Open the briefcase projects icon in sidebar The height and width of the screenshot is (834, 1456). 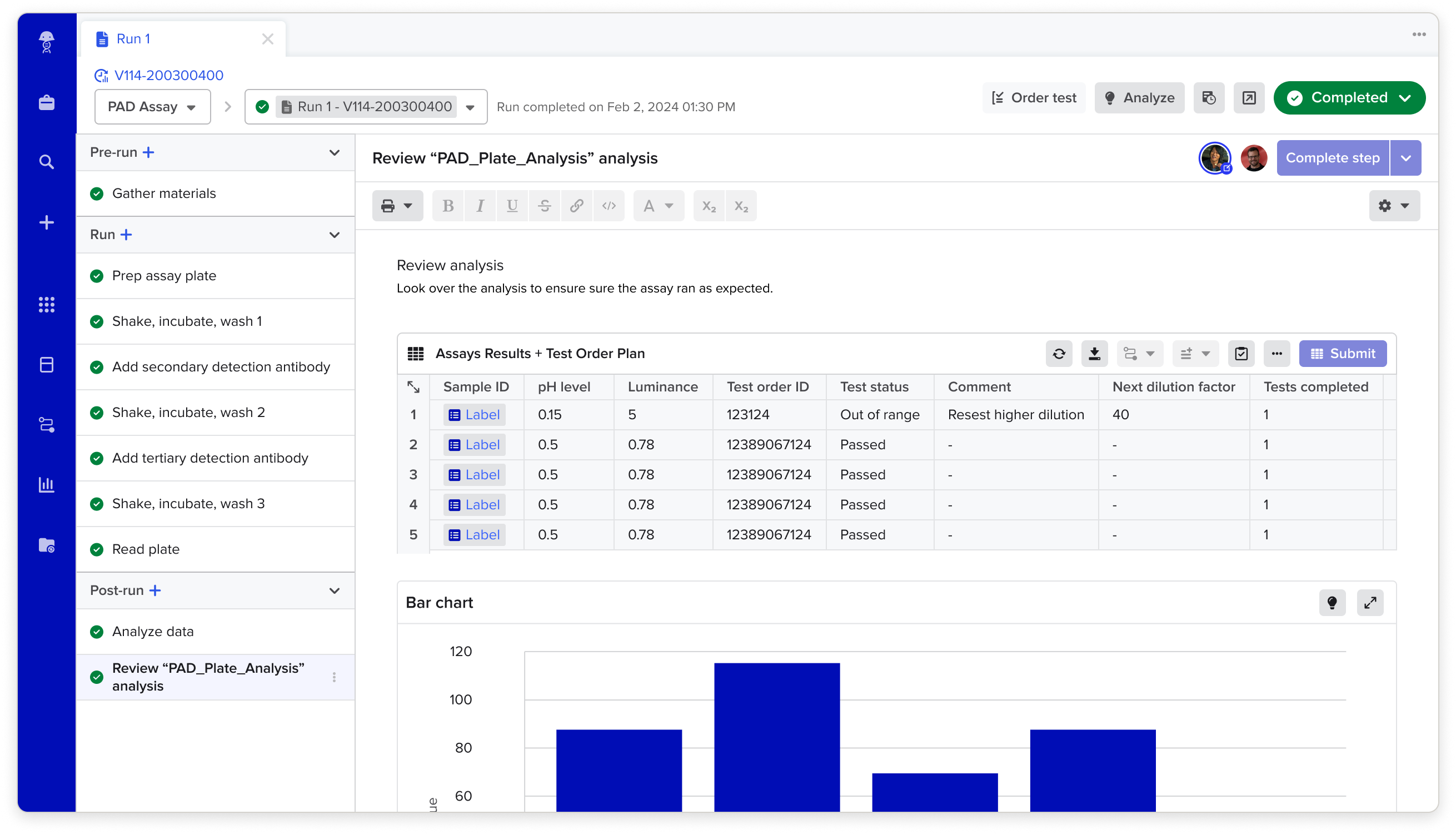point(46,102)
